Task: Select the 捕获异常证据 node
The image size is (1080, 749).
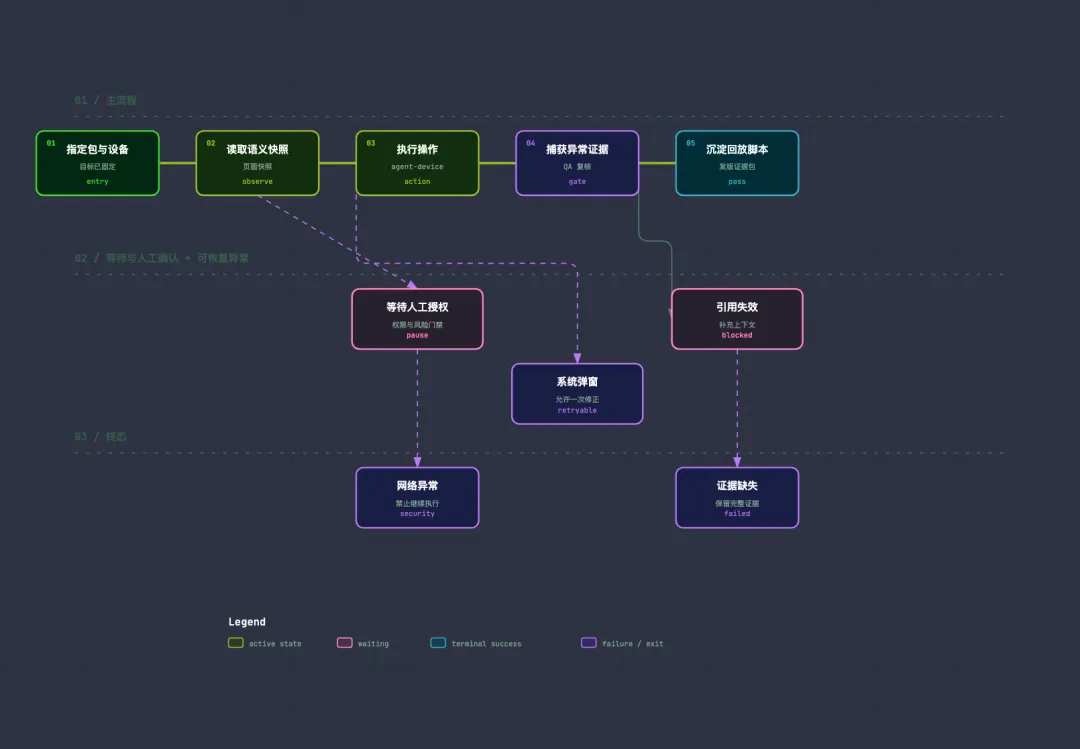Action: (x=577, y=163)
